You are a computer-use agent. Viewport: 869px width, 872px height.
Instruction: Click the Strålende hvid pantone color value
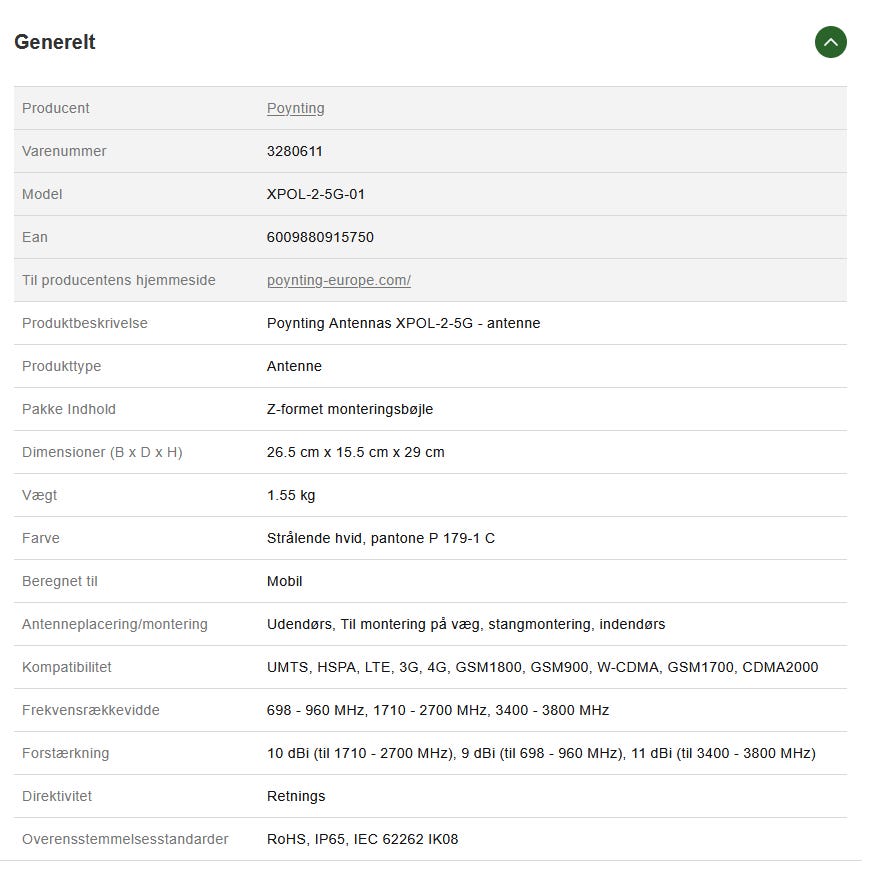(380, 538)
